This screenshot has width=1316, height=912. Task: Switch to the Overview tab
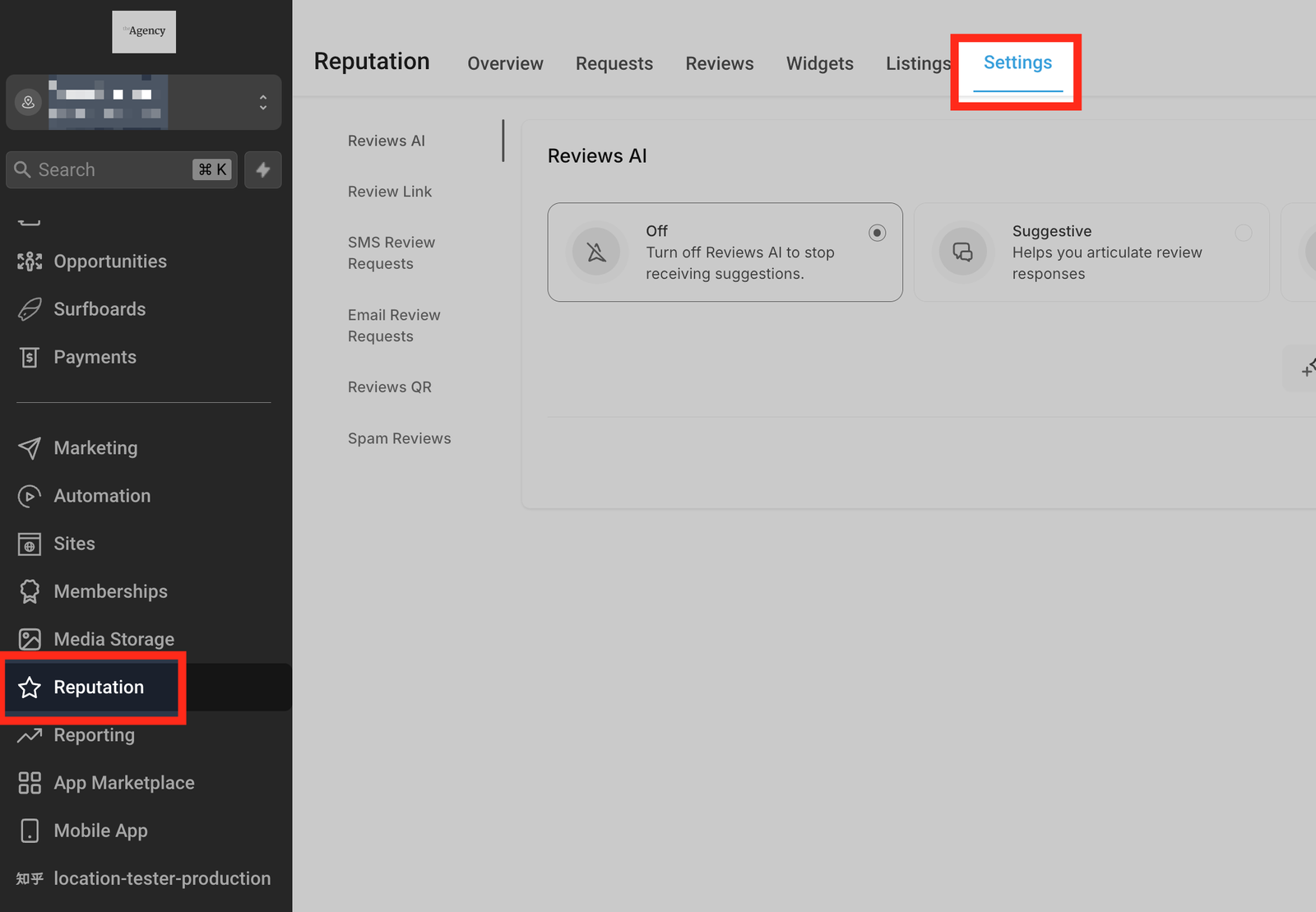tap(505, 63)
